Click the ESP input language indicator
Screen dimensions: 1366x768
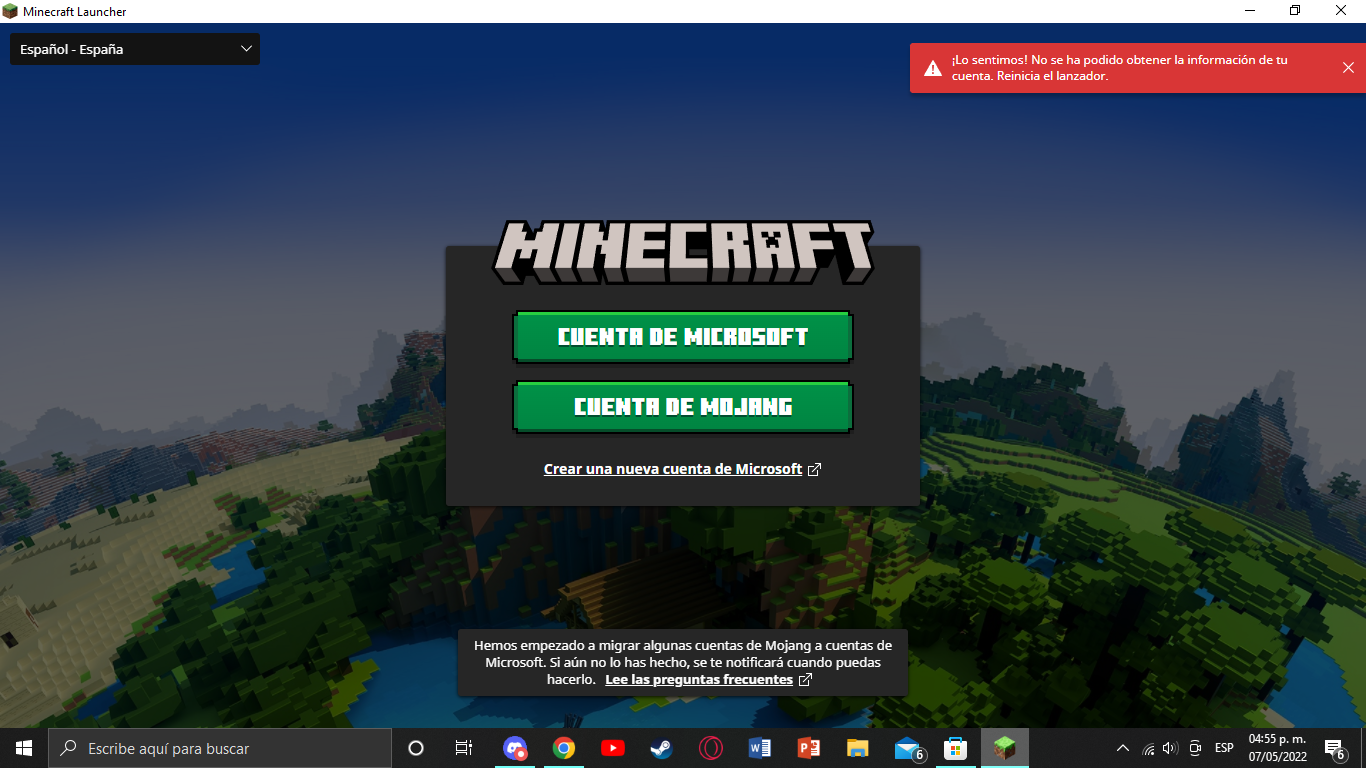(x=1224, y=748)
